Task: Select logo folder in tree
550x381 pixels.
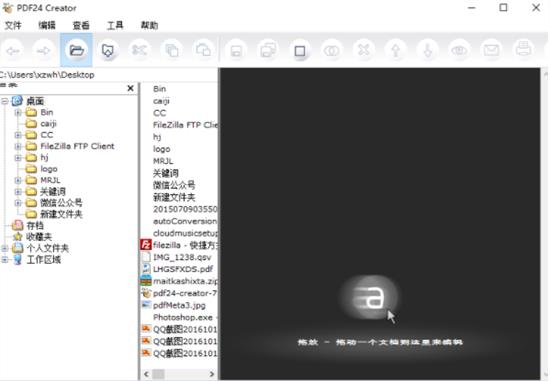Action: tap(49, 169)
